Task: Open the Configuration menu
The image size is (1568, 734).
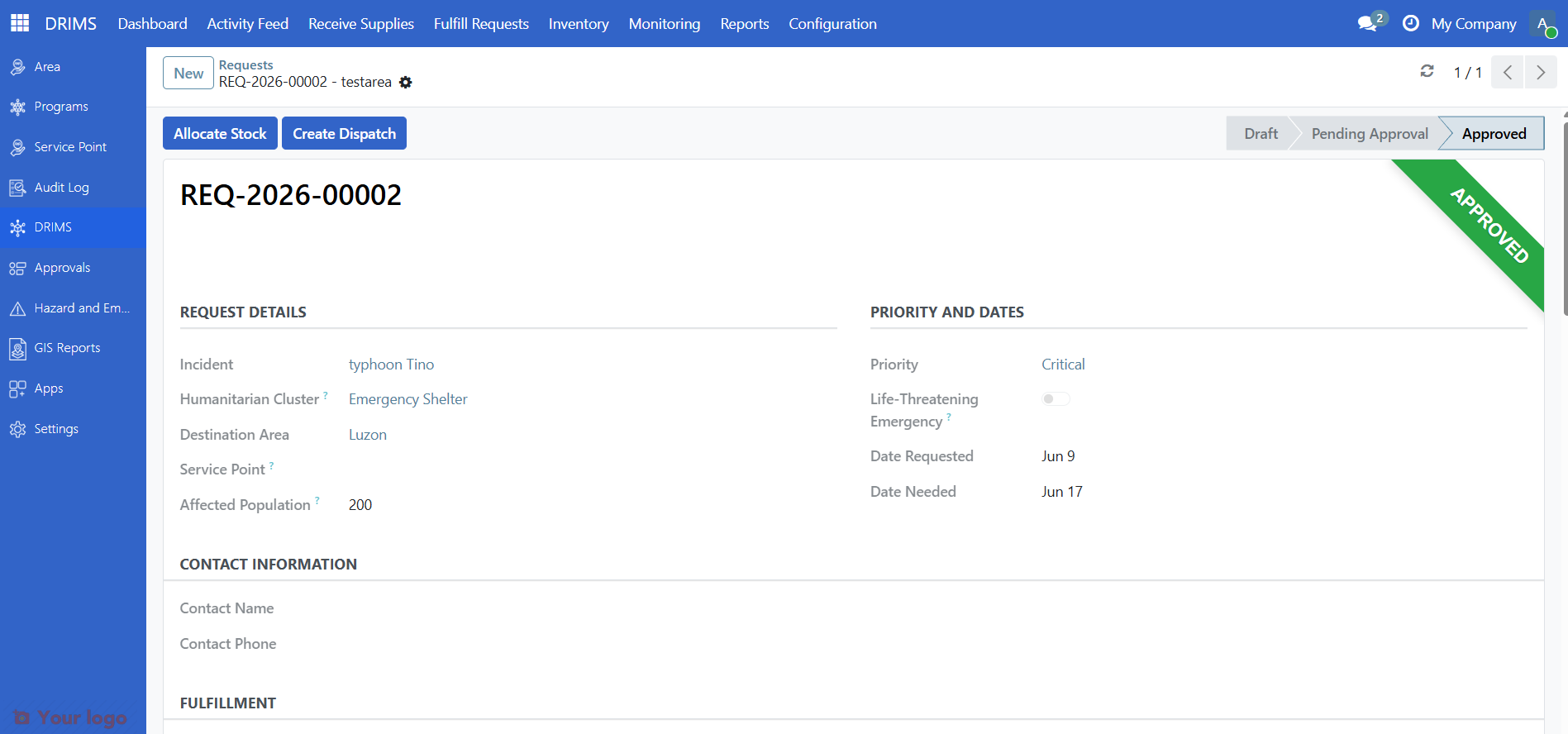Action: 832,23
